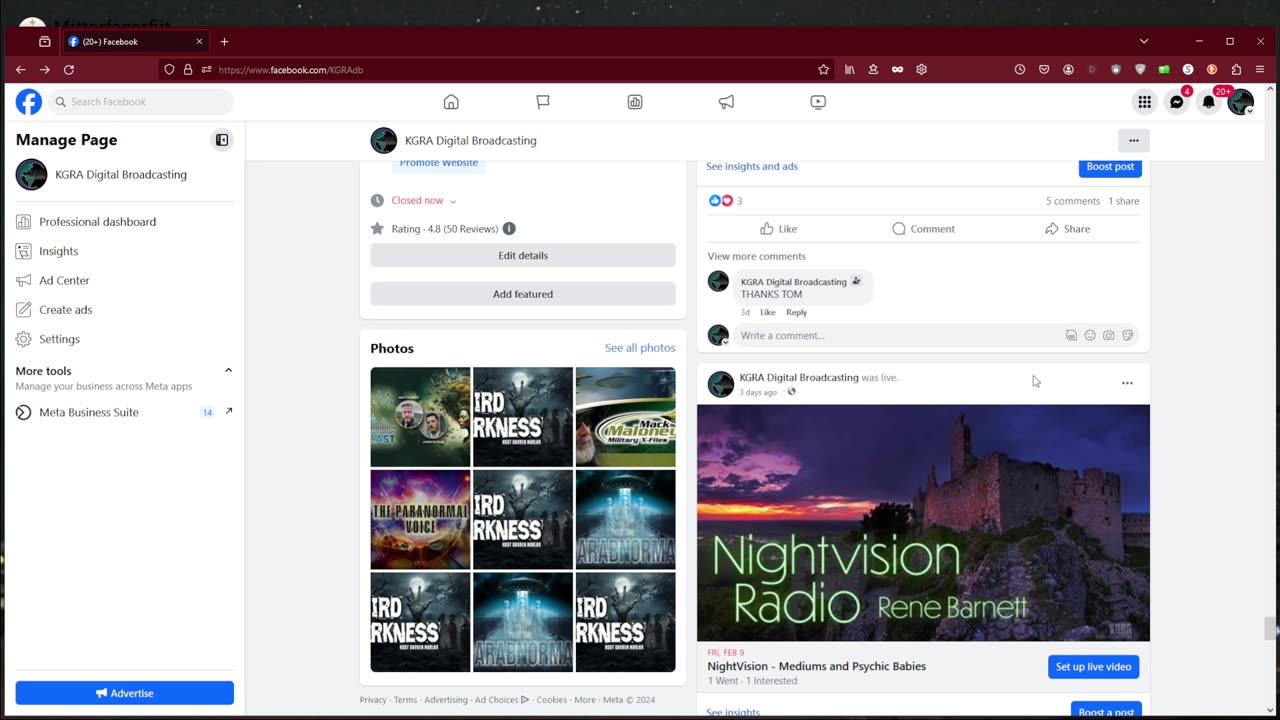Click the rating info icon
The width and height of the screenshot is (1280, 720).
[509, 229]
